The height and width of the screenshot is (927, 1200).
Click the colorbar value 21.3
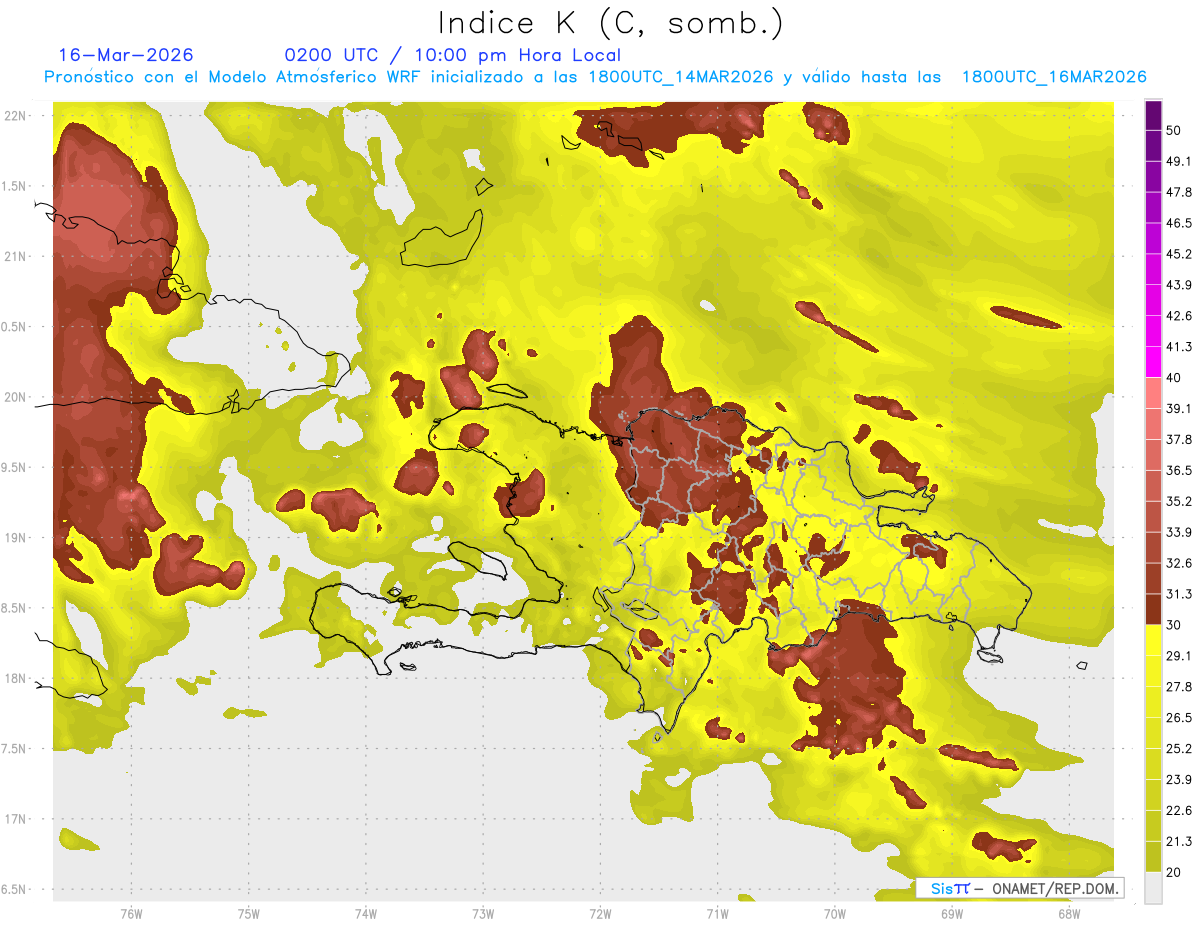(1179, 841)
